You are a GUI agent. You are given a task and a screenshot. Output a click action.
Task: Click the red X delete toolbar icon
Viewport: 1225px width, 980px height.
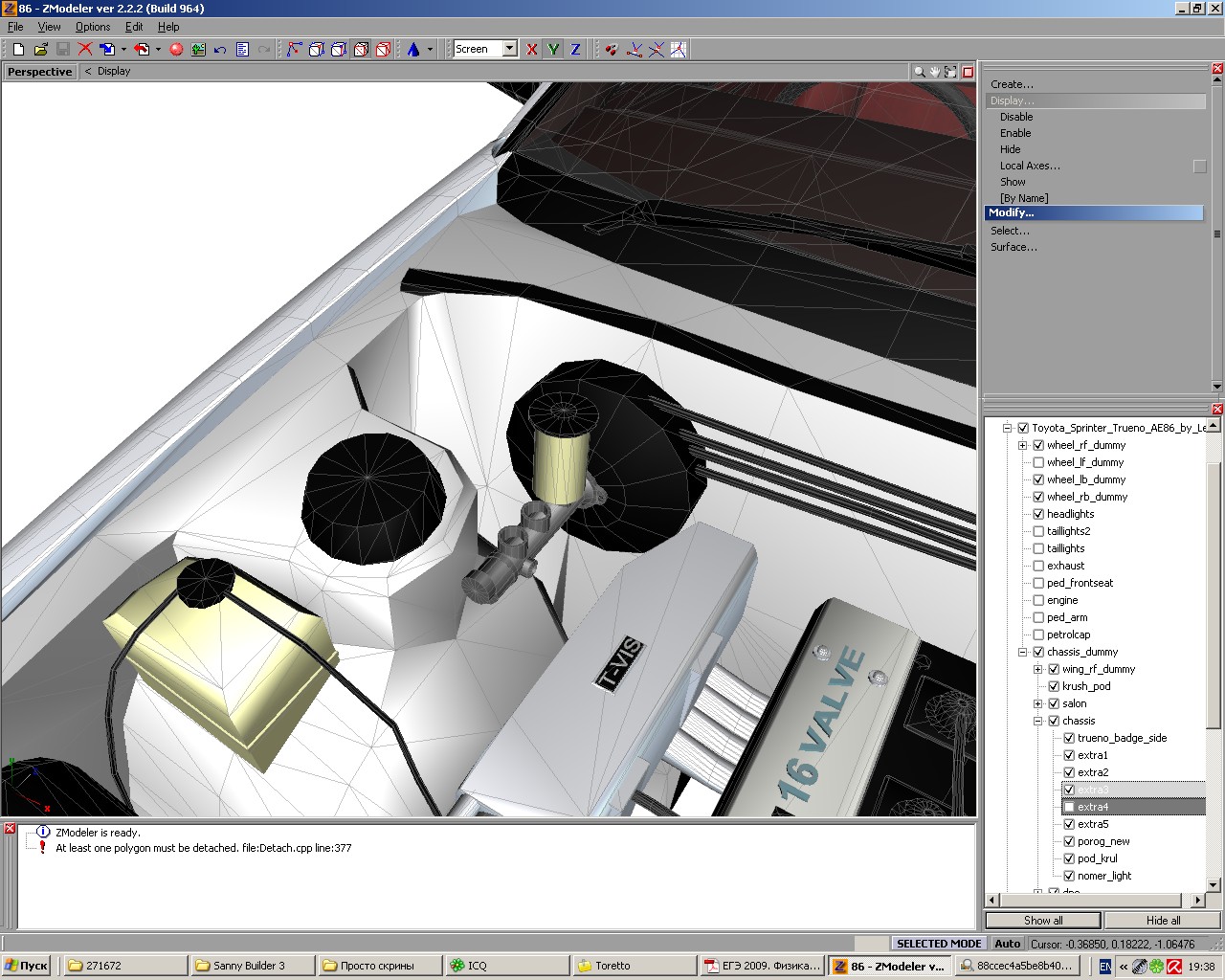tap(85, 49)
